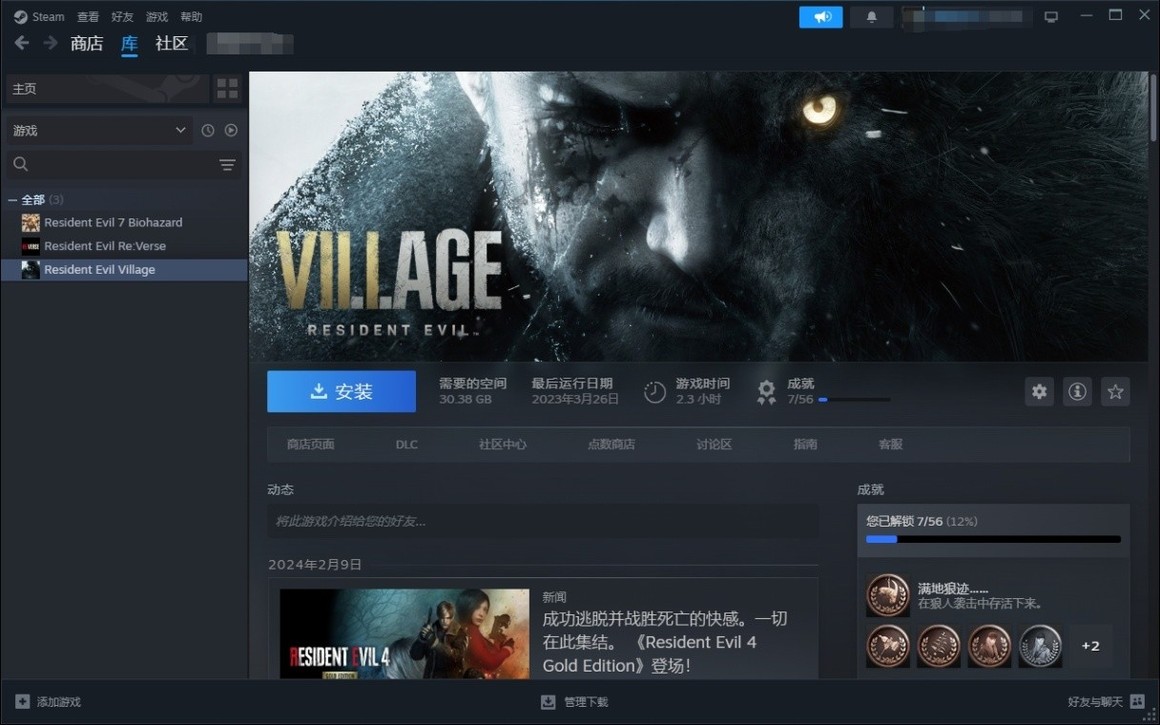Open game settings gear button

click(x=1039, y=391)
